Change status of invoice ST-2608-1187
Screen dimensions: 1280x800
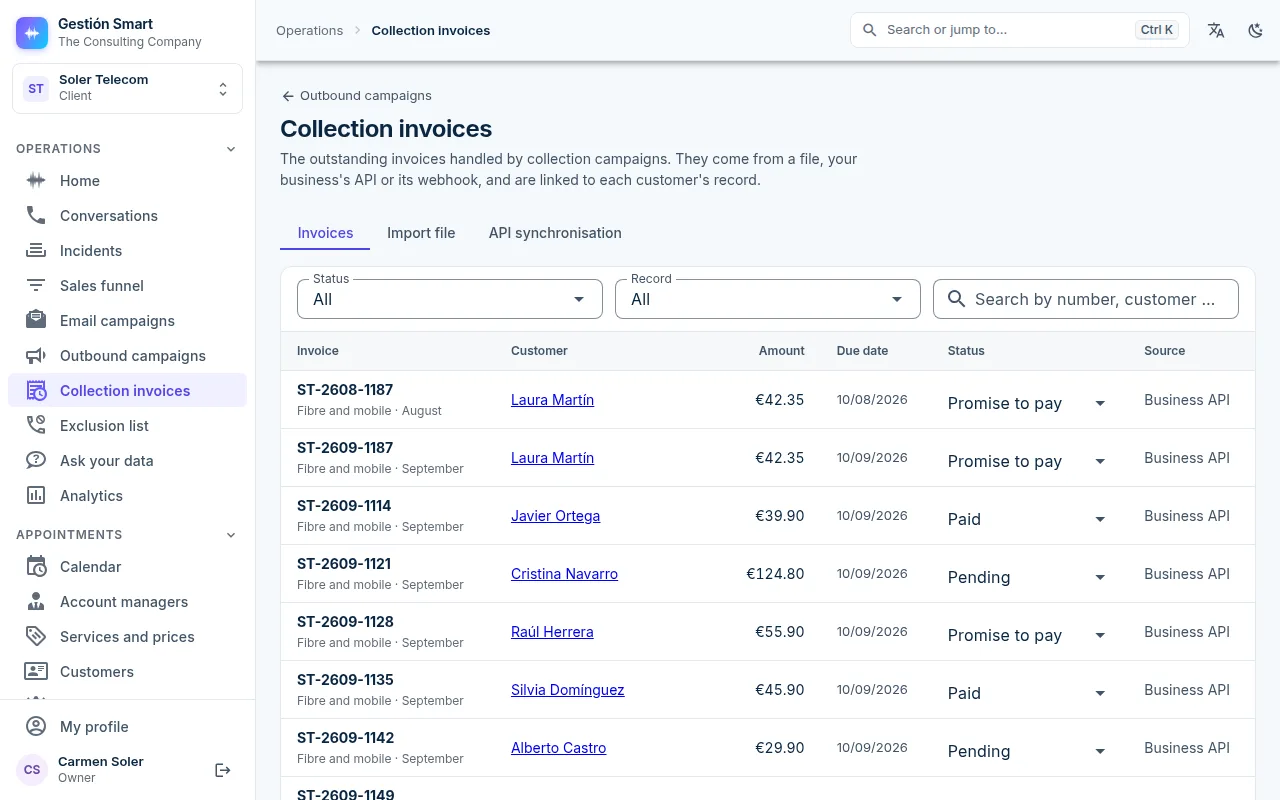pos(1027,403)
